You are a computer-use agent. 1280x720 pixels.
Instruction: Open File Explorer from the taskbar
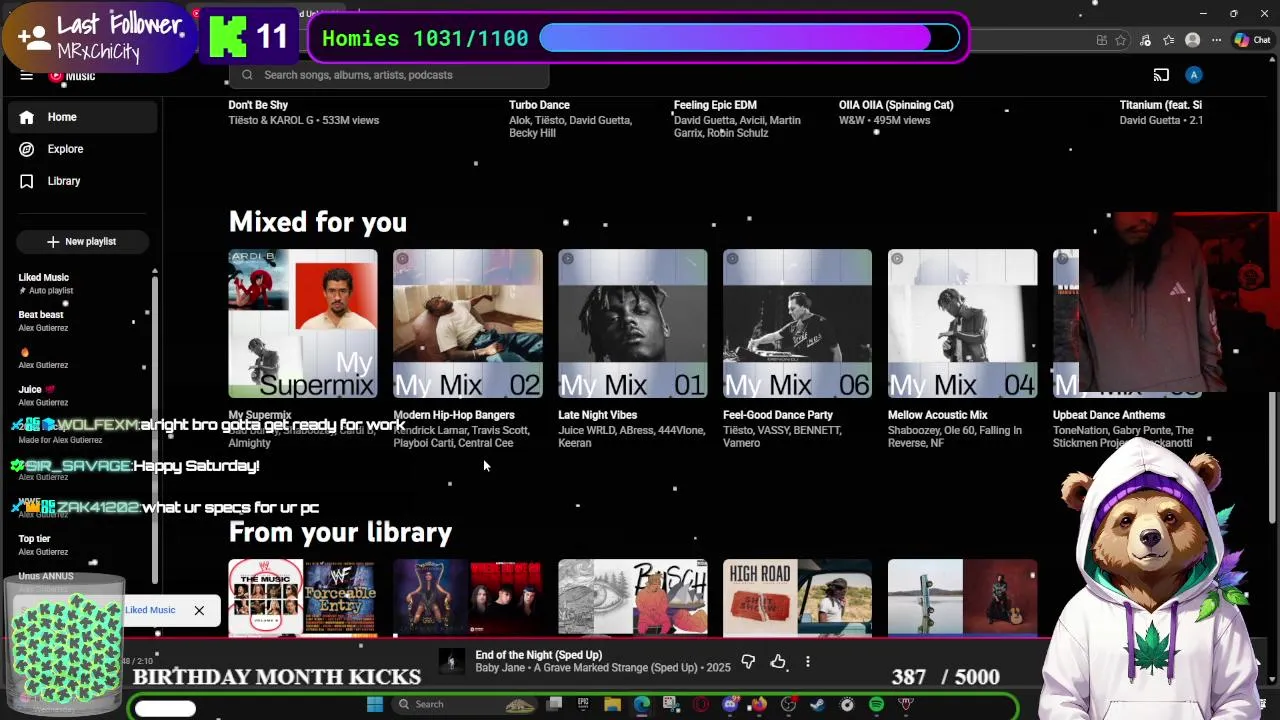[x=613, y=704]
